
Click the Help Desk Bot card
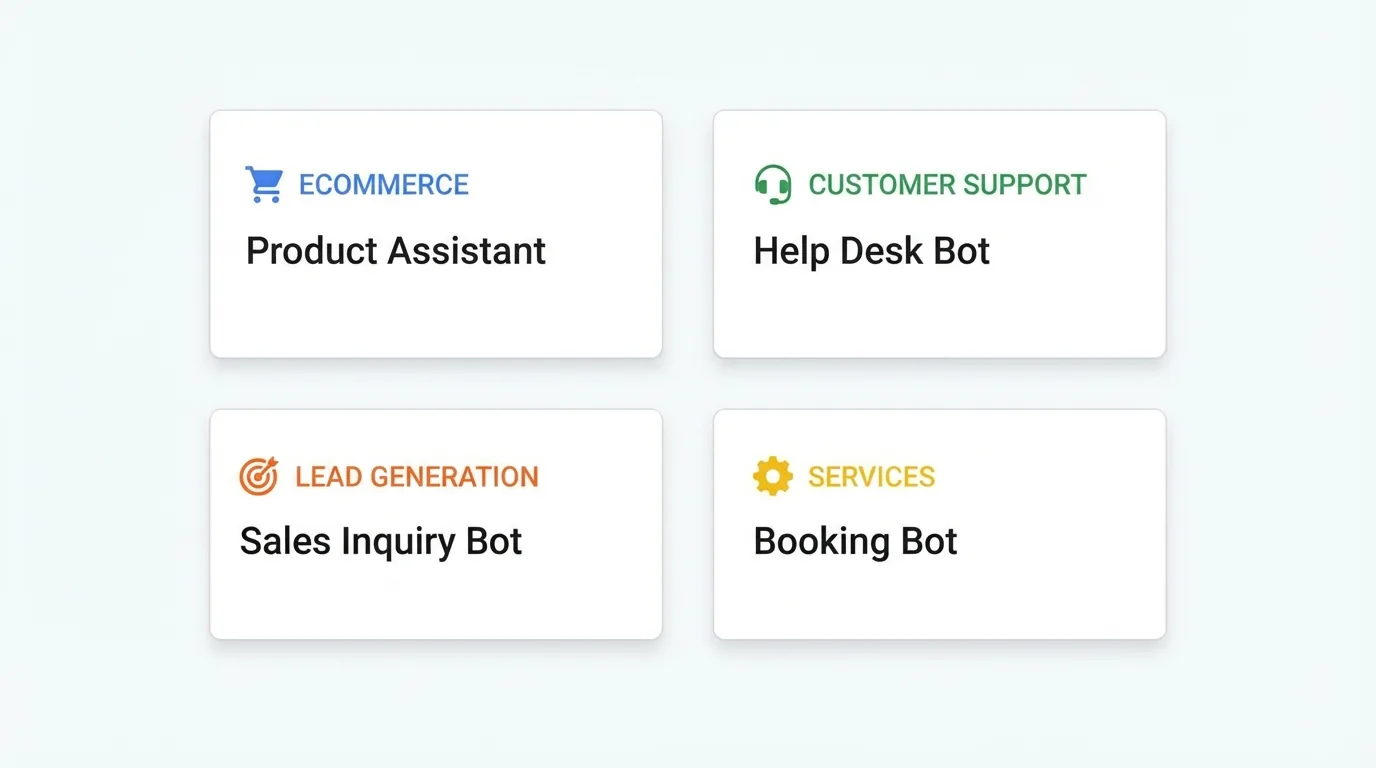tap(939, 233)
